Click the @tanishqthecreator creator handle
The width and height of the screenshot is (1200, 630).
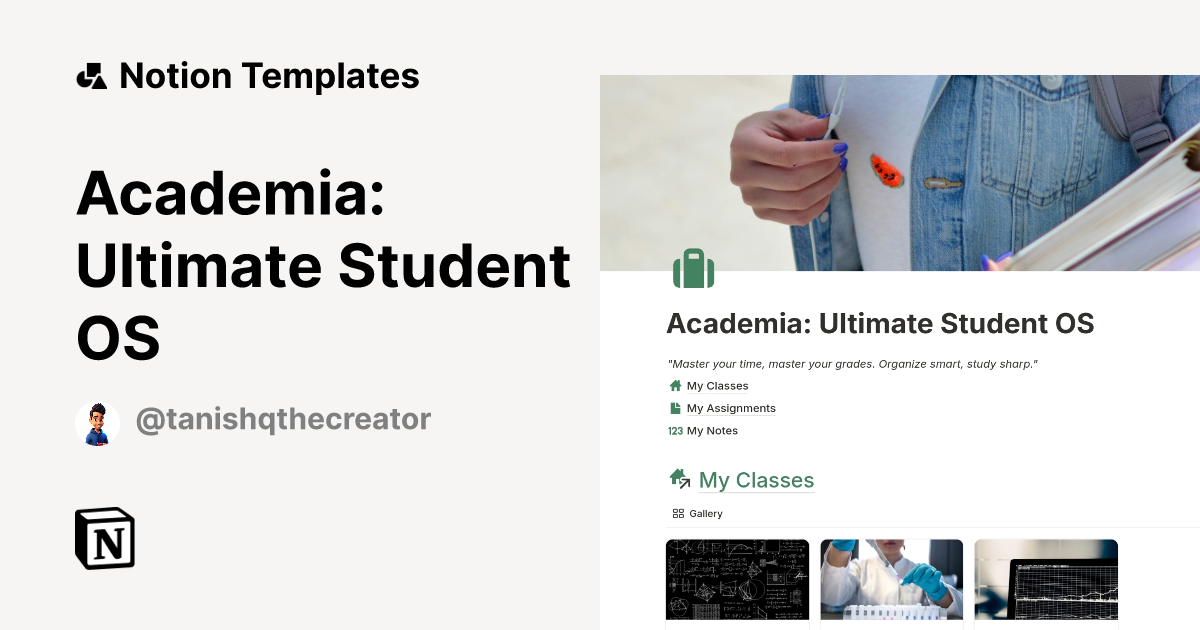coord(284,419)
